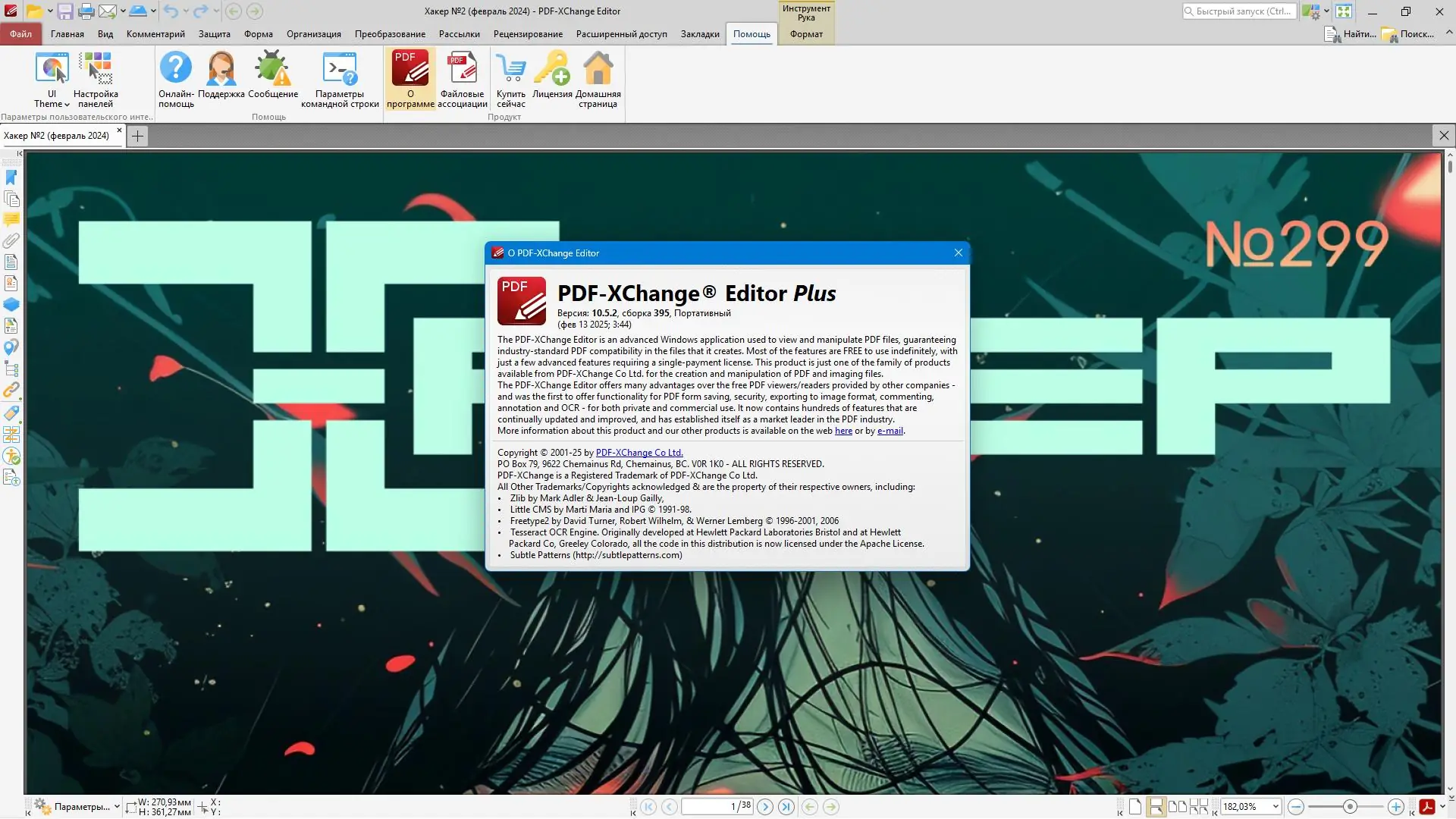Viewport: 1456px width, 819px height.
Task: Enable single page layout mode
Action: (1134, 807)
